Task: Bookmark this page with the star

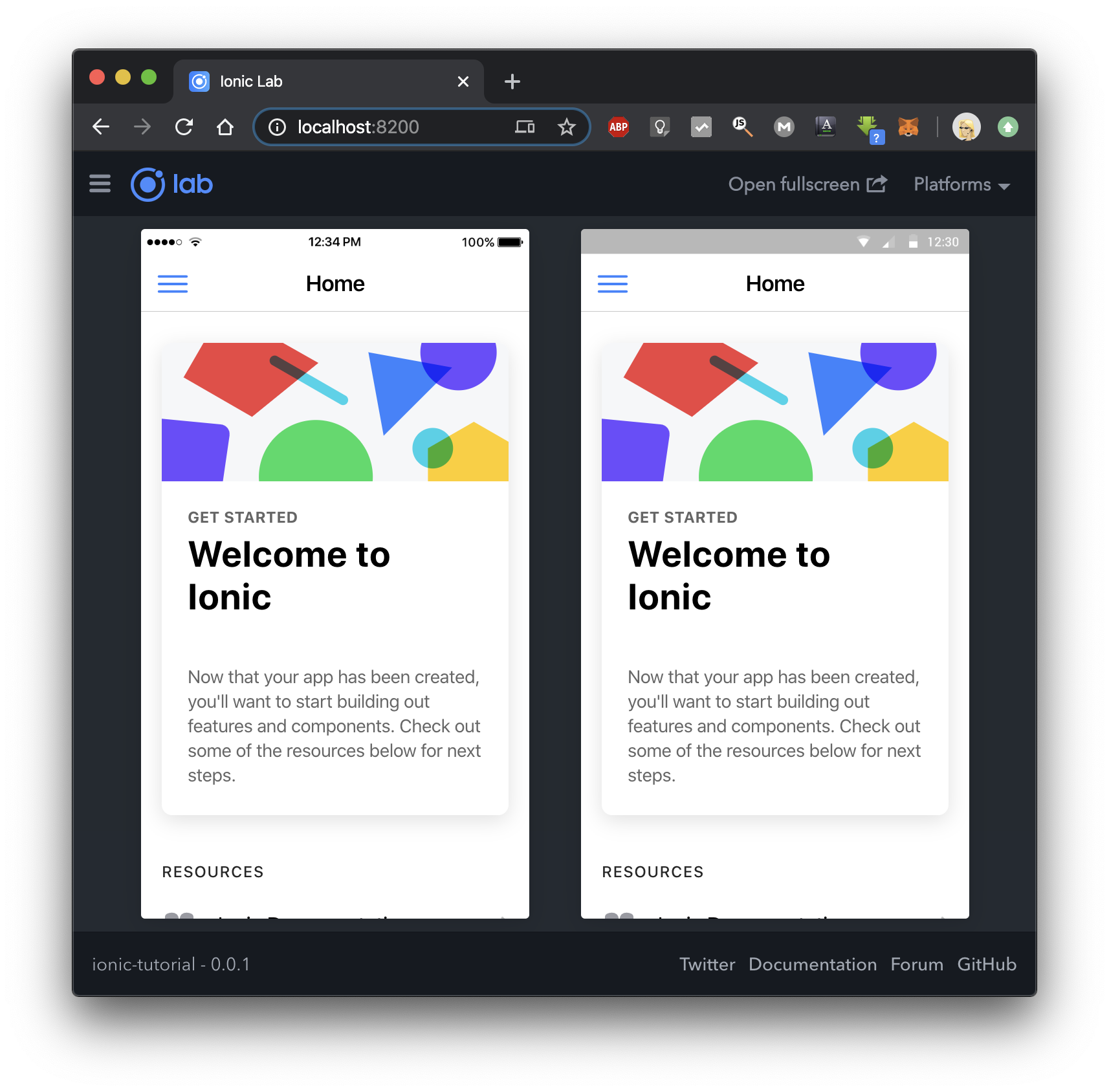Action: 566,127
